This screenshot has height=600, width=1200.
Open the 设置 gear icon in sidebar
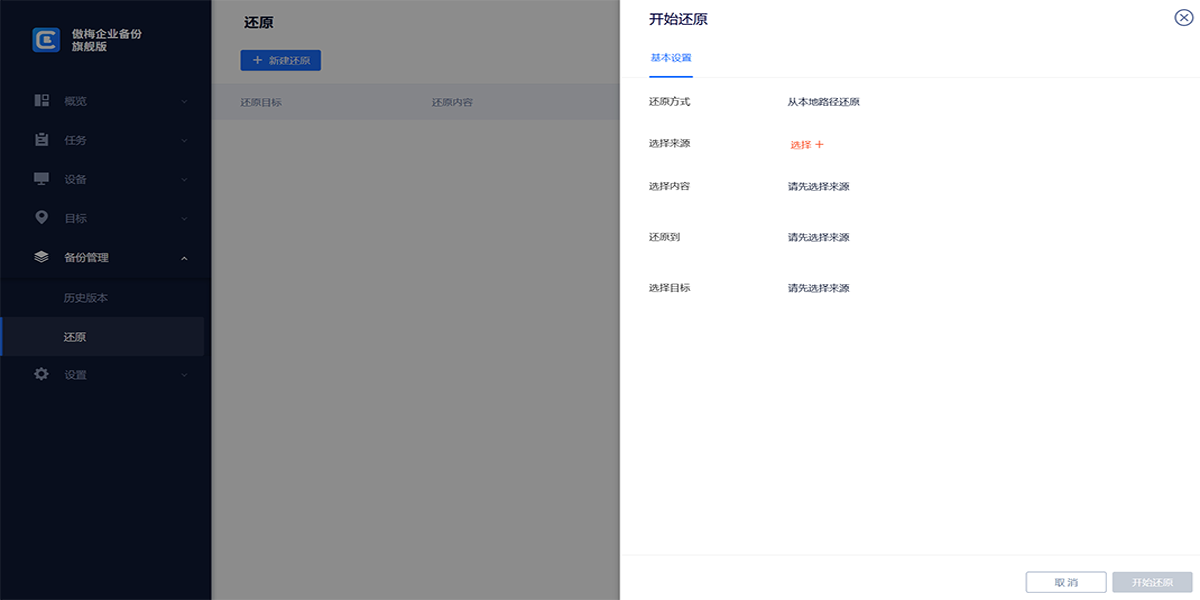click(41, 374)
